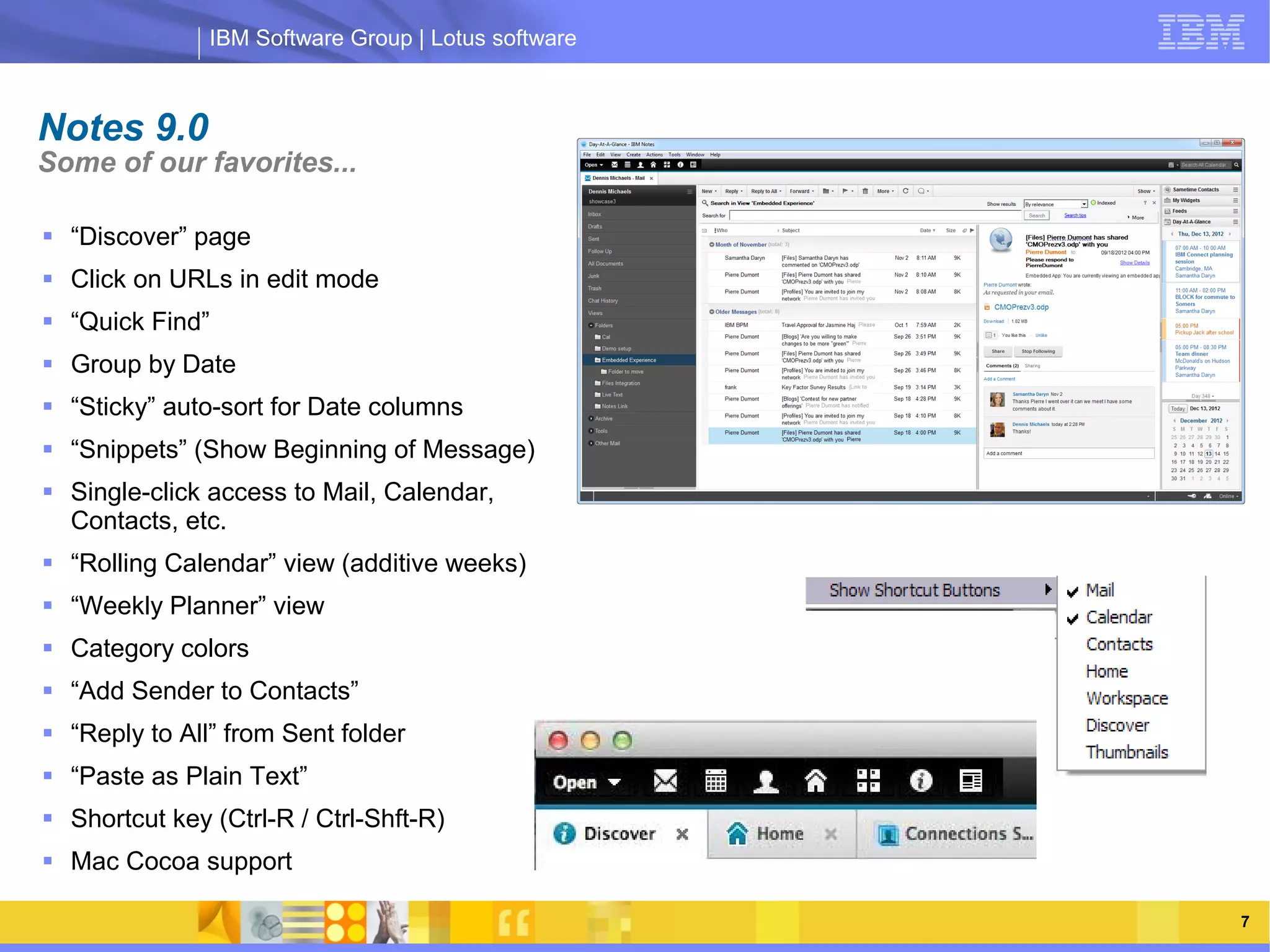The width and height of the screenshot is (1270, 952).
Task: Click in the Search for input field
Action: pos(875,216)
